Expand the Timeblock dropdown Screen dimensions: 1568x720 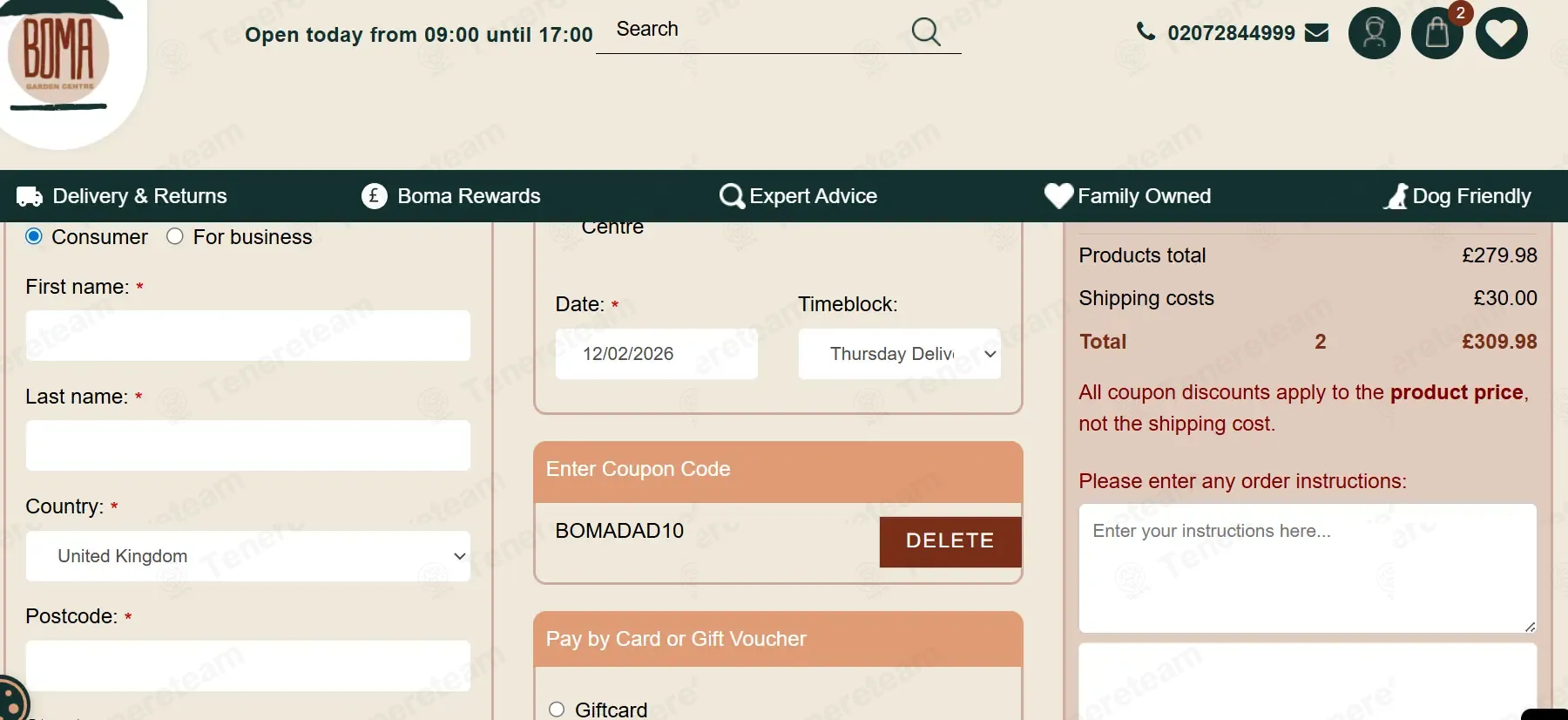click(x=899, y=354)
